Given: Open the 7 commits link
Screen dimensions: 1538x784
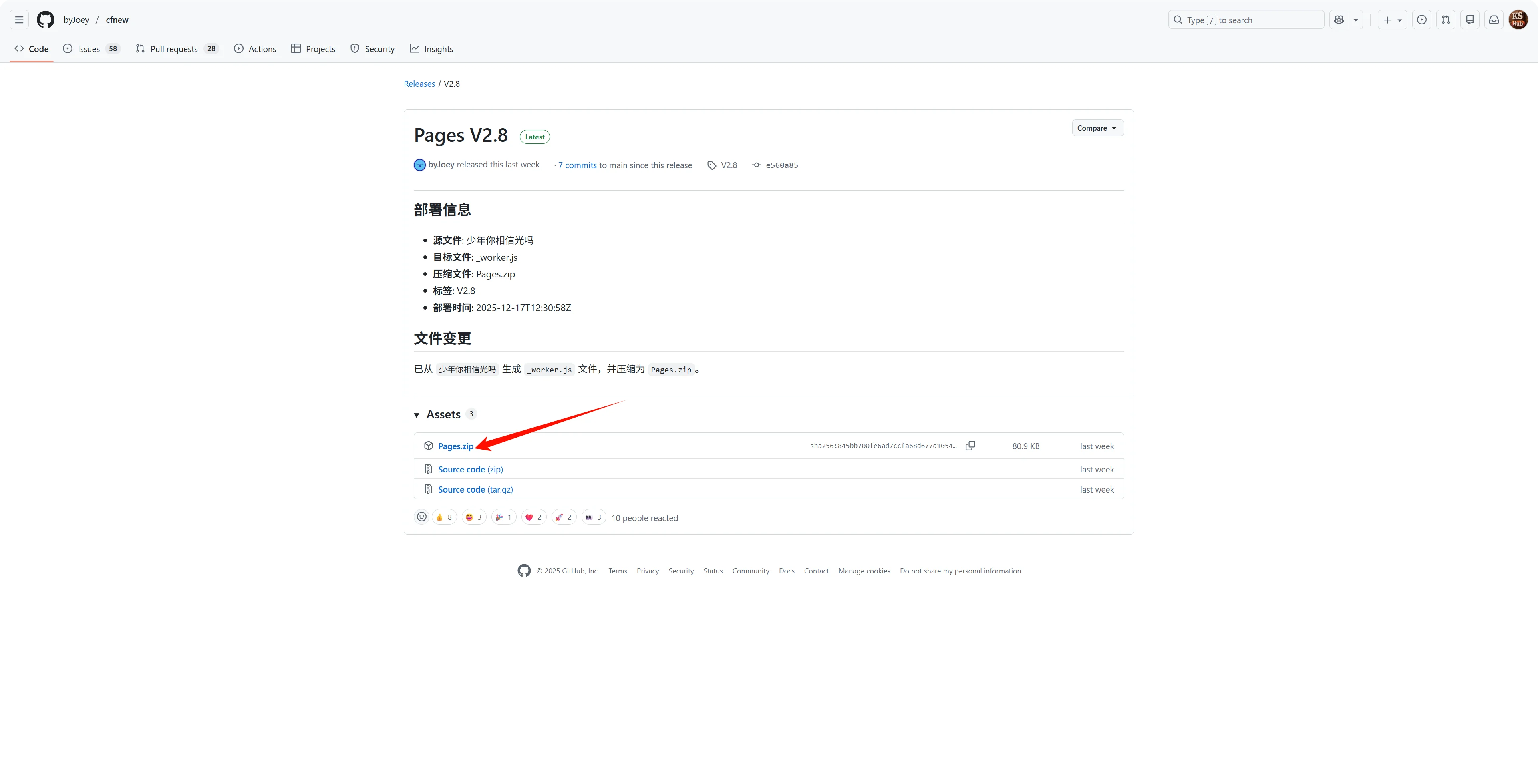Looking at the screenshot, I should pyautogui.click(x=577, y=165).
